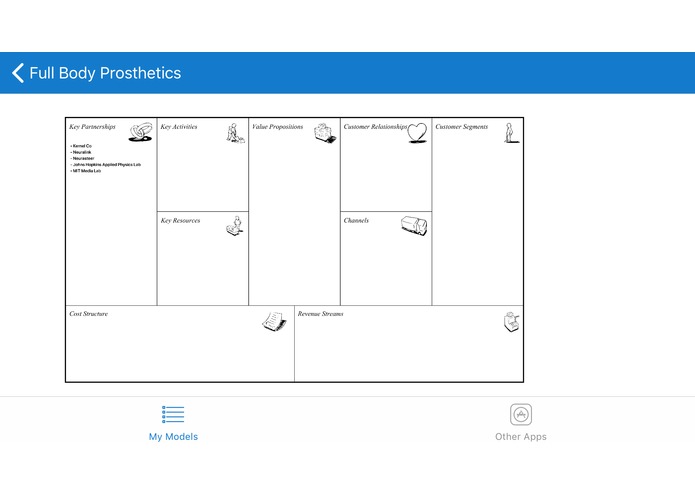Screen dimensions: 695x494
Task: Select the Revenue Streams heading
Action: (320, 314)
